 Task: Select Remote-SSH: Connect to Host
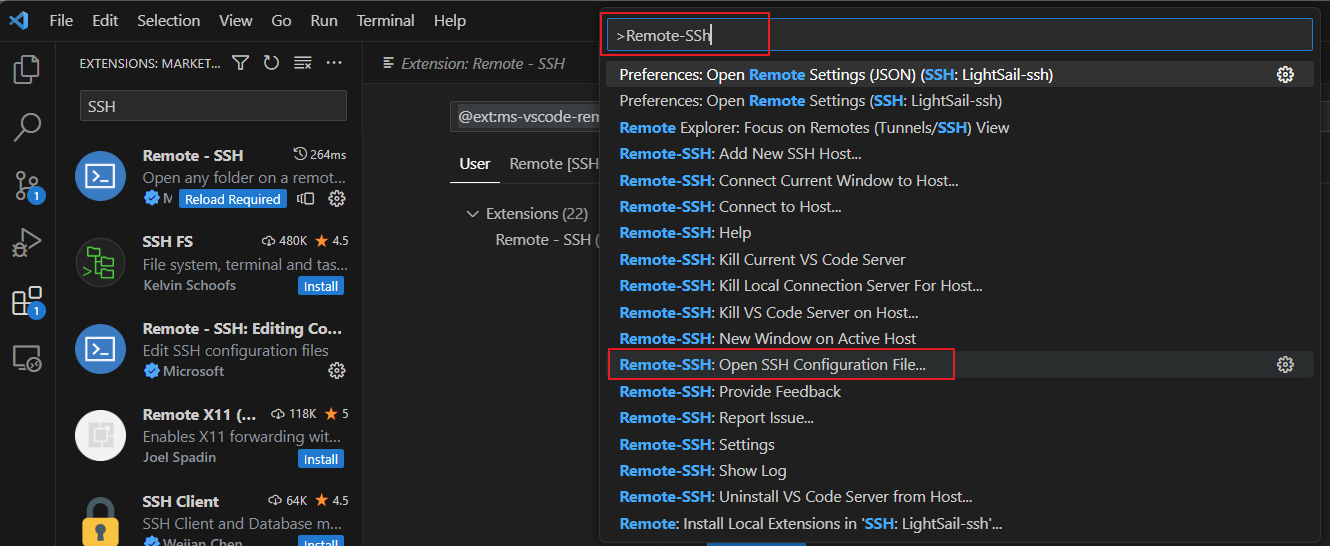click(x=959, y=206)
